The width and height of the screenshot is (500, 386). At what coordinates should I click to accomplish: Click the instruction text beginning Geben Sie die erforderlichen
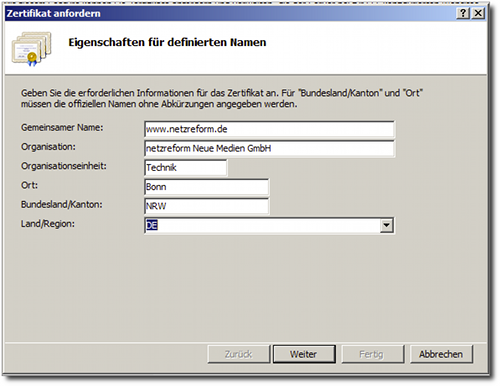pos(222,98)
